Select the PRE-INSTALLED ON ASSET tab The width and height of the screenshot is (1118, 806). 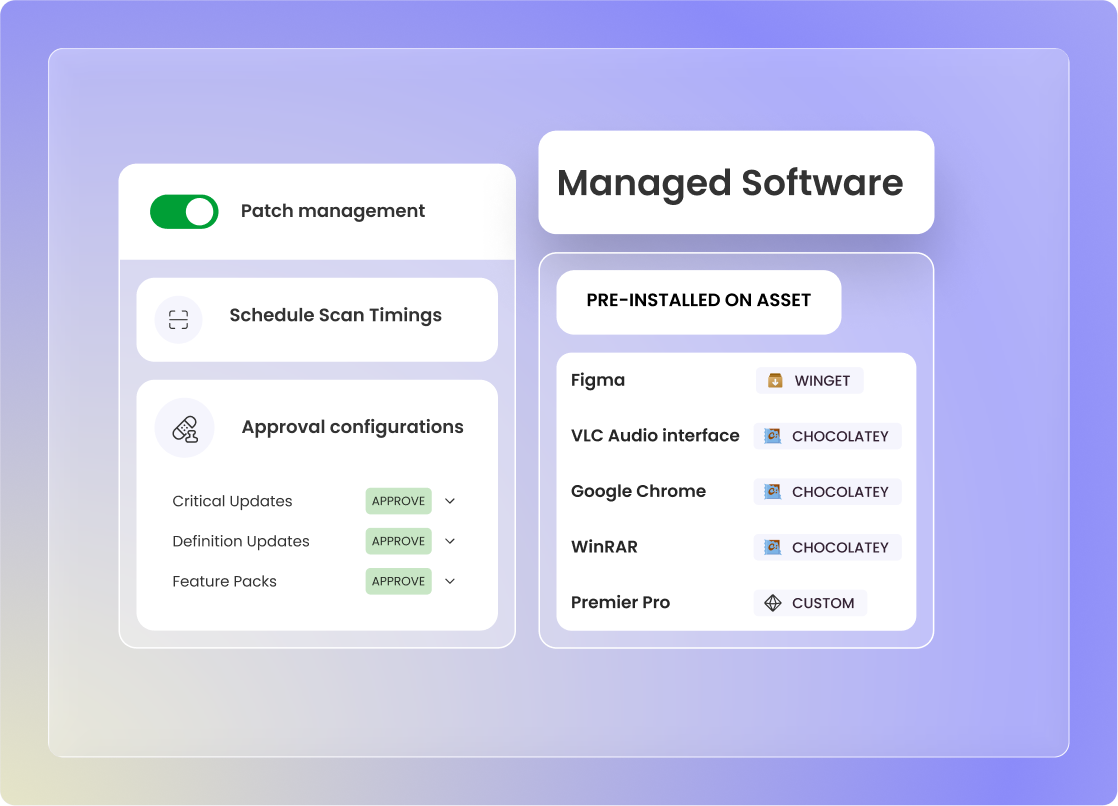click(698, 301)
